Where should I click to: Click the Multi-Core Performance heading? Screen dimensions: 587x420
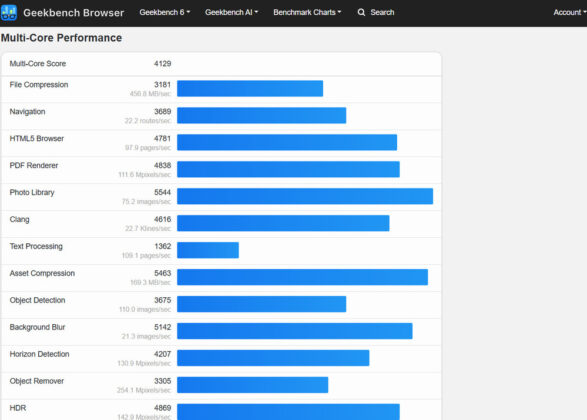point(61,38)
